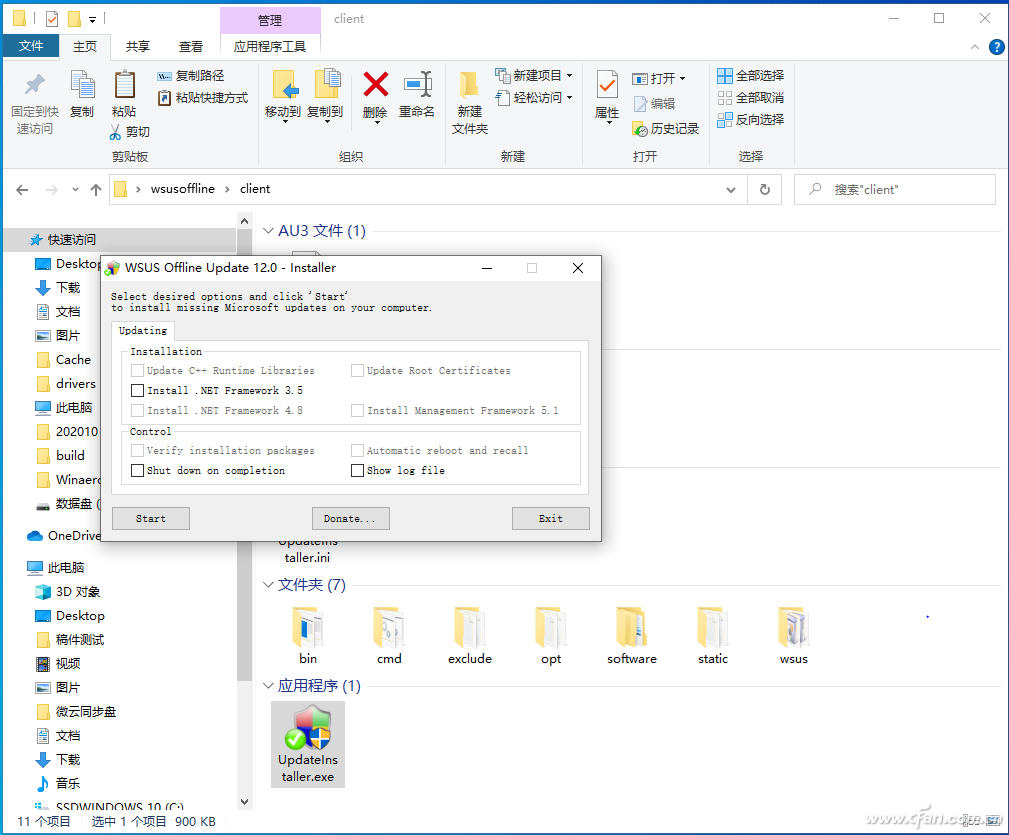The width and height of the screenshot is (1009, 835).
Task: Collapse the 文件夹 (7) section
Action: 268,585
